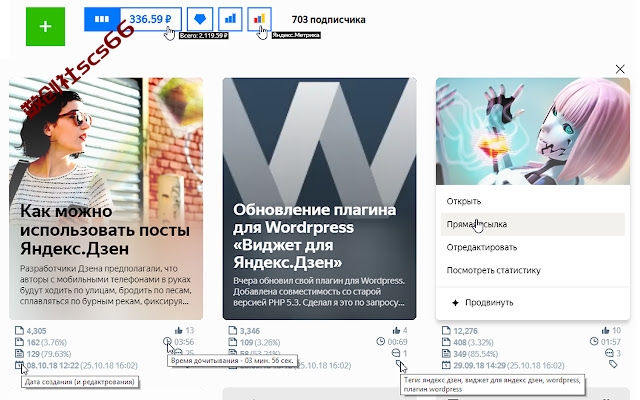Image resolution: width=640 pixels, height=400 pixels.
Task: Click the 336.59 ₽ balance button
Action: pyautogui.click(x=151, y=19)
